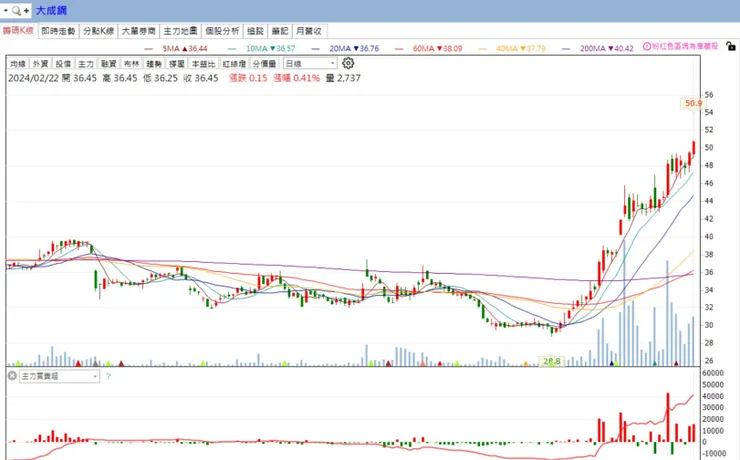The height and width of the screenshot is (460, 740).
Task: Open the 主力買賣超 indicator dropdown
Action: 59,376
